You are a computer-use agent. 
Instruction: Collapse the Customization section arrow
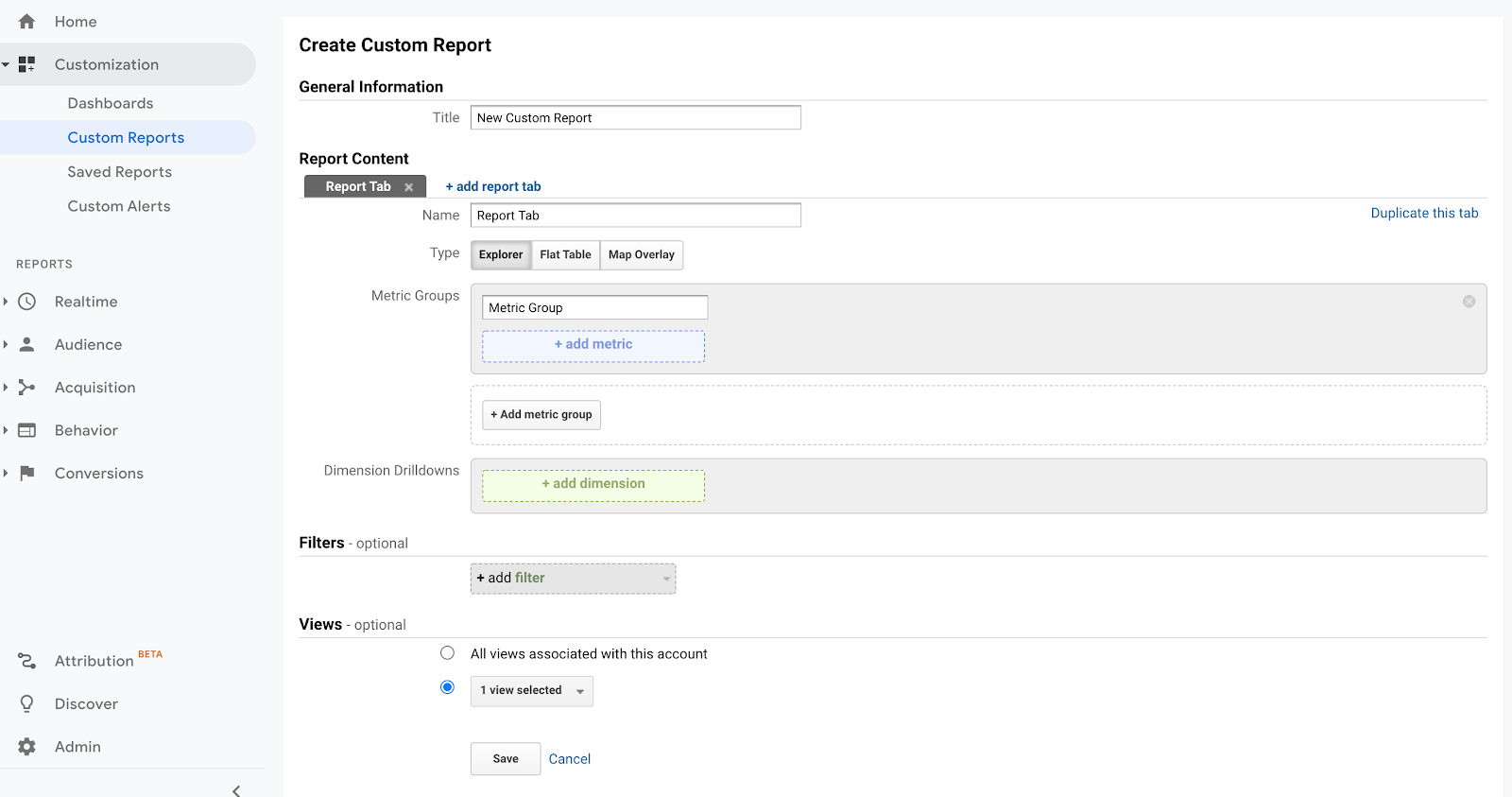click(x=6, y=64)
